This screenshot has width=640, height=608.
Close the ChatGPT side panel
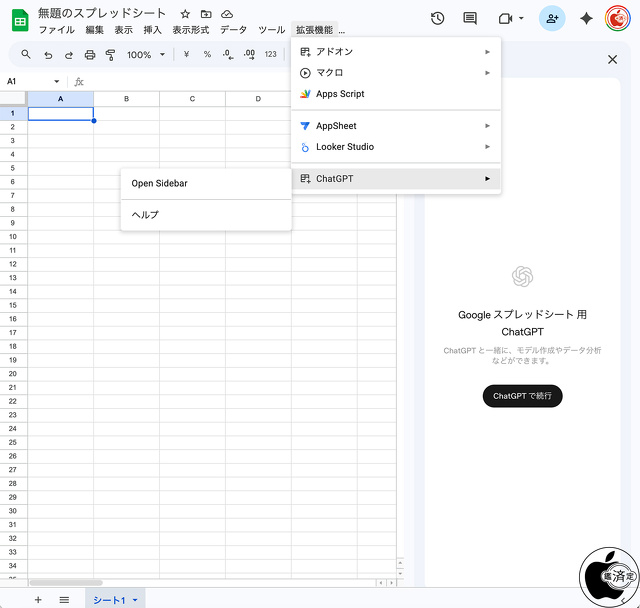612,60
